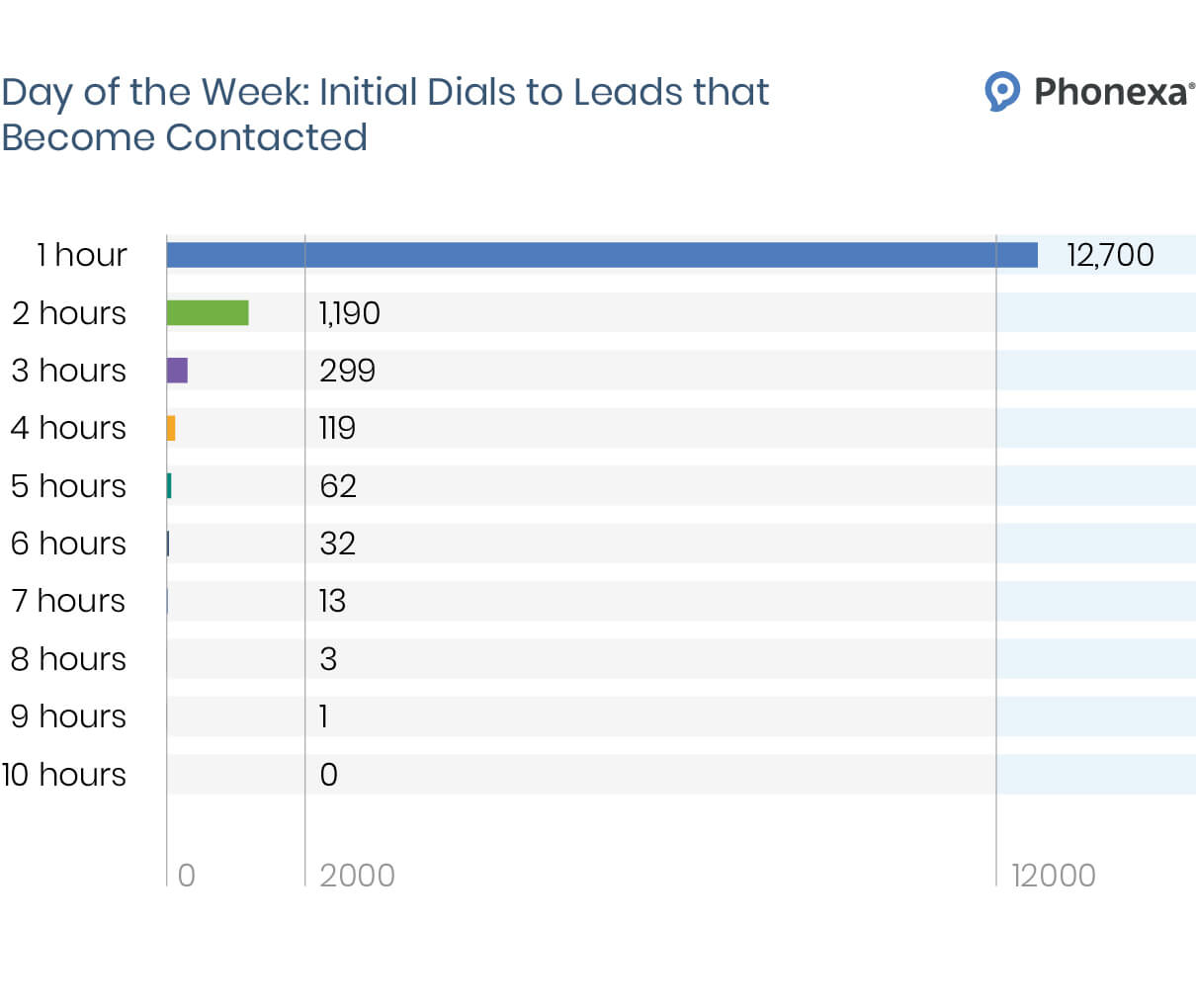Click the "10 hours" row label
Viewport: 1196px width, 1008px height.
pyautogui.click(x=64, y=775)
